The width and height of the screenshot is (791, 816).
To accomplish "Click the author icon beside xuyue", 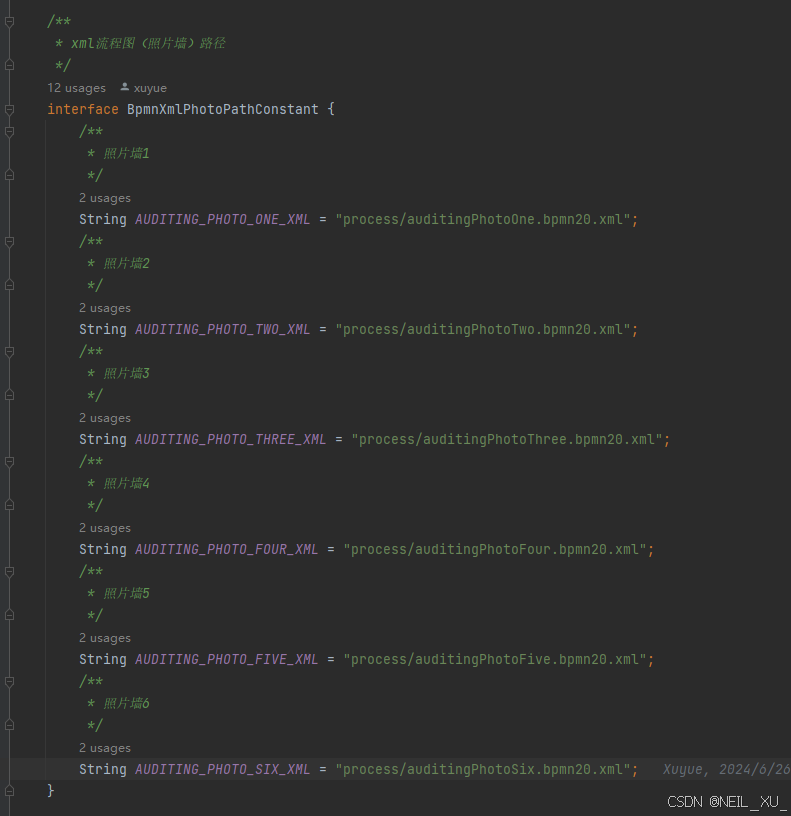I will (124, 88).
